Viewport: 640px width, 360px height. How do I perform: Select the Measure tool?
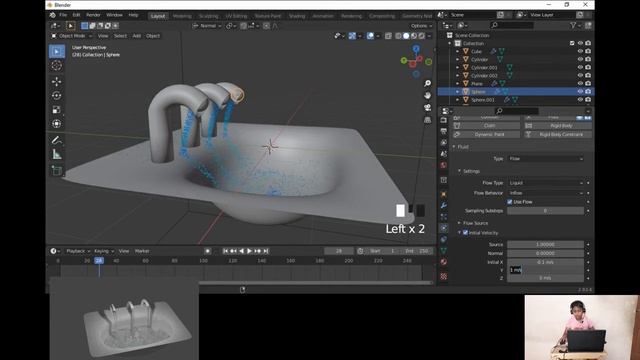coord(57,154)
